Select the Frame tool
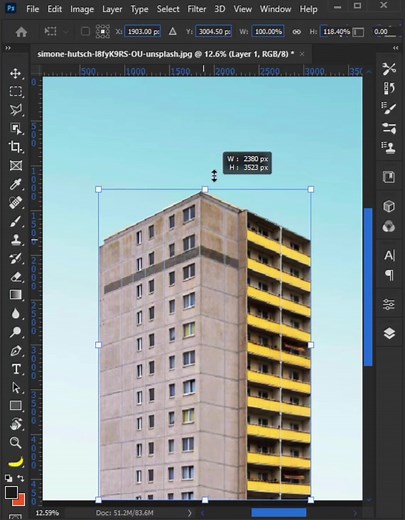 pyautogui.click(x=15, y=165)
